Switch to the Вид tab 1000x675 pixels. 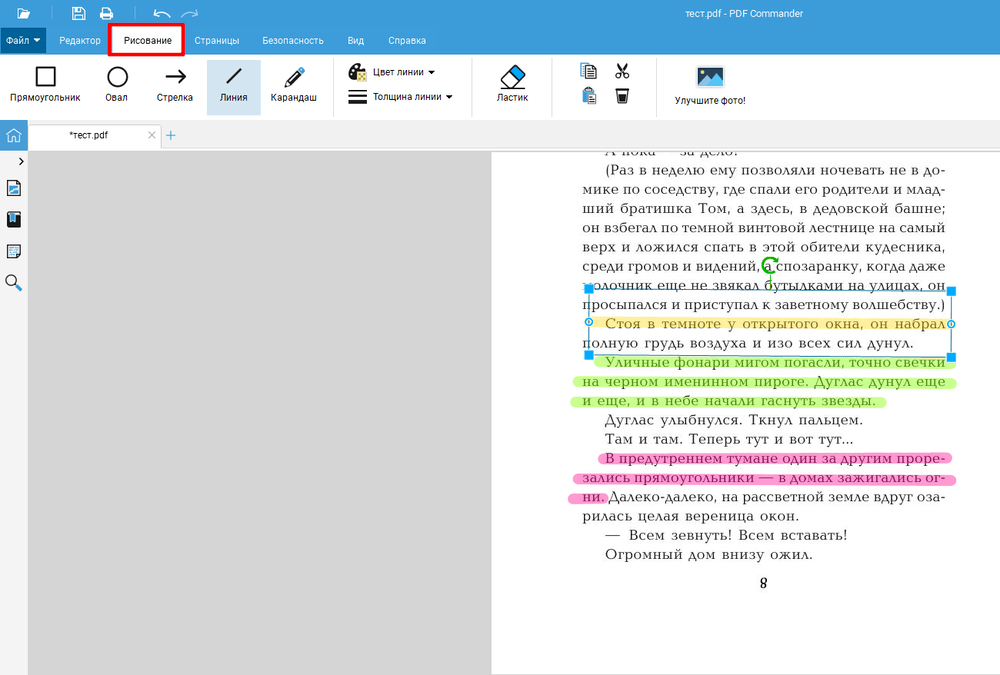coord(356,40)
